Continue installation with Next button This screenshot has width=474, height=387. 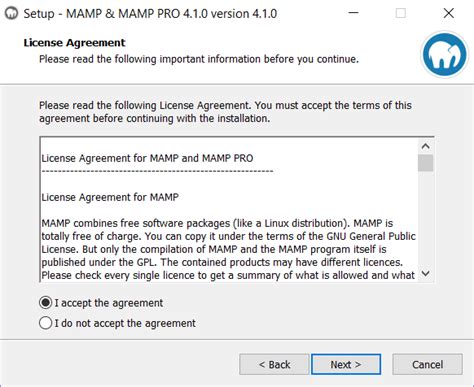tap(346, 364)
